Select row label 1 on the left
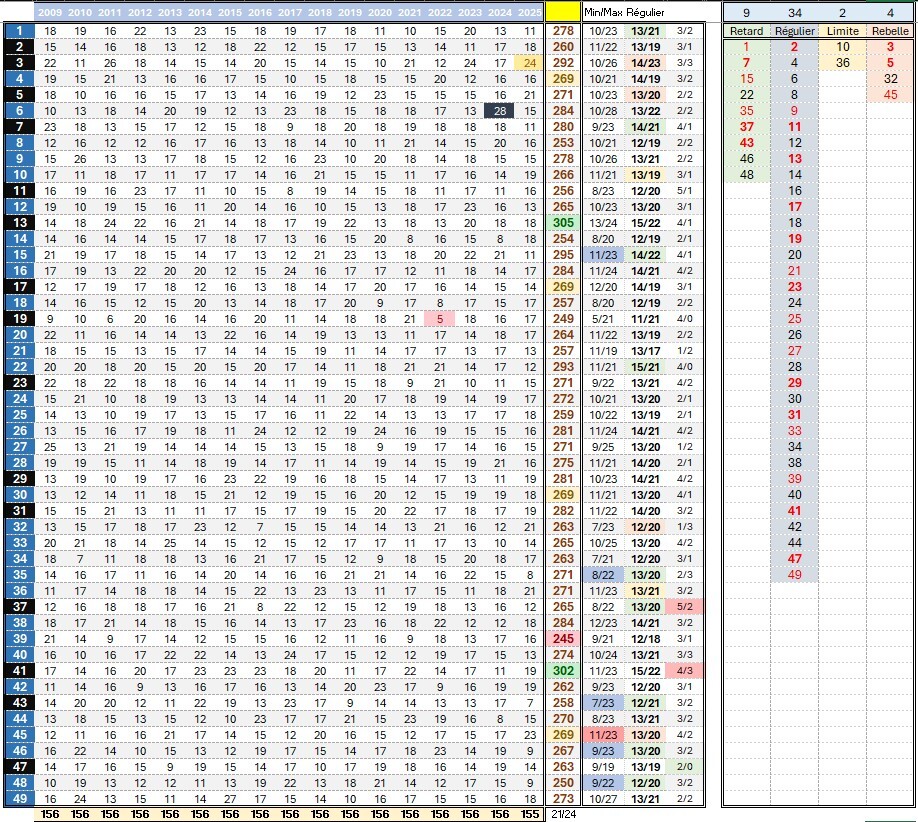The height and width of the screenshot is (822, 918). 17,32
